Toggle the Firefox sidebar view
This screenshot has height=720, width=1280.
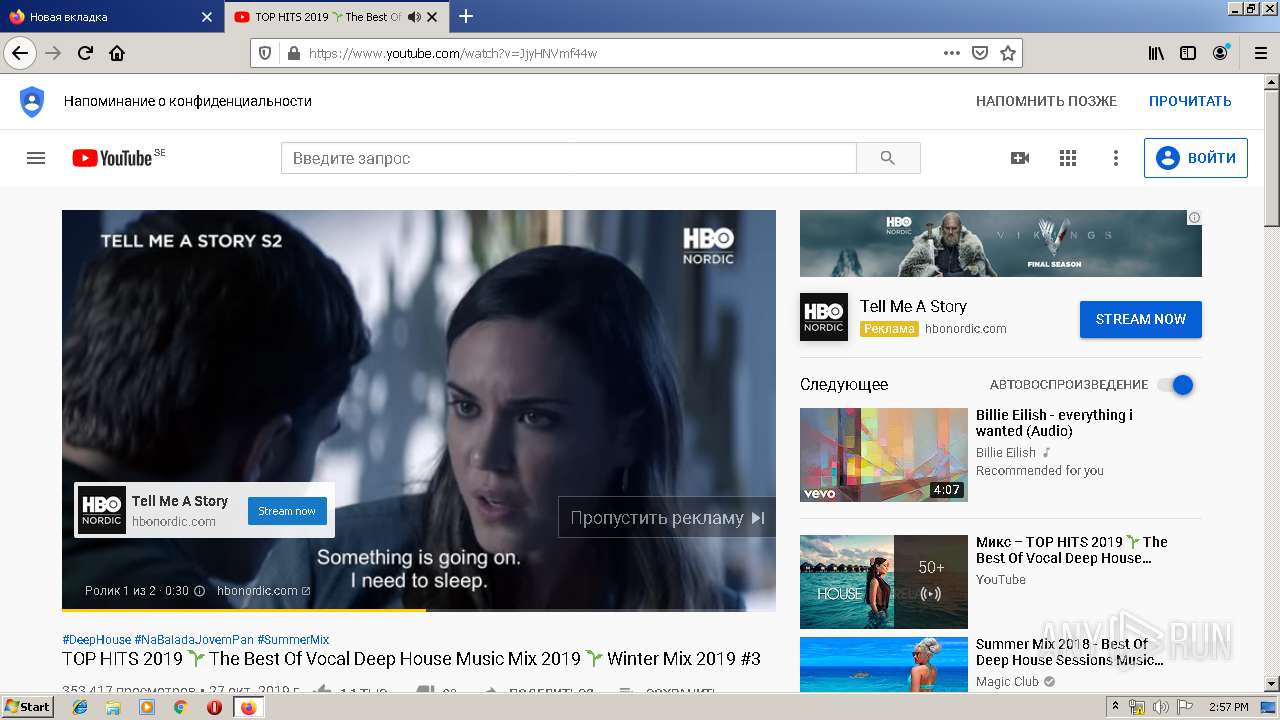click(1188, 53)
